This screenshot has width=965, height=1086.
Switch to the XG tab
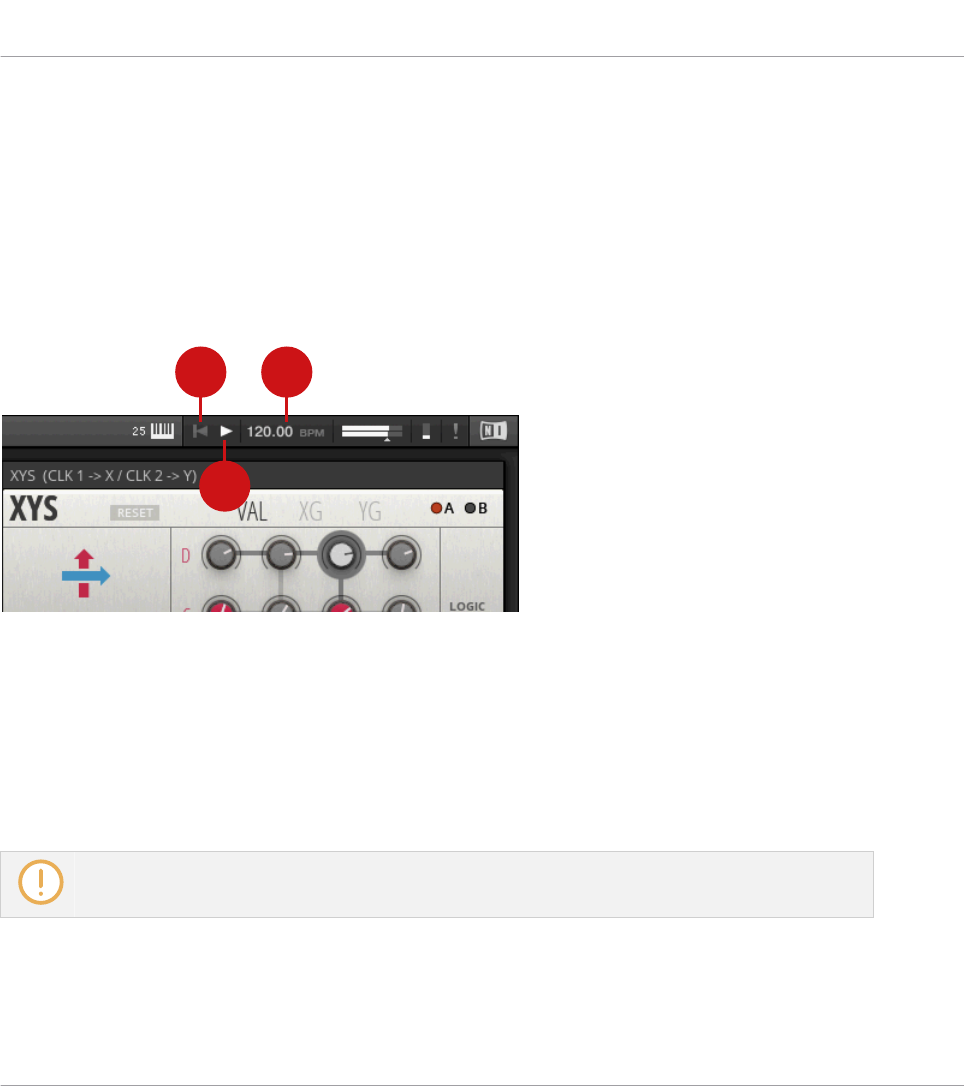tap(310, 512)
